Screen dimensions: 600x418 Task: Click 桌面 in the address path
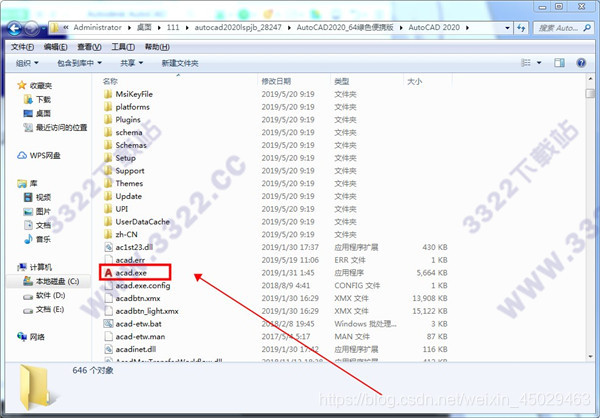click(144, 28)
